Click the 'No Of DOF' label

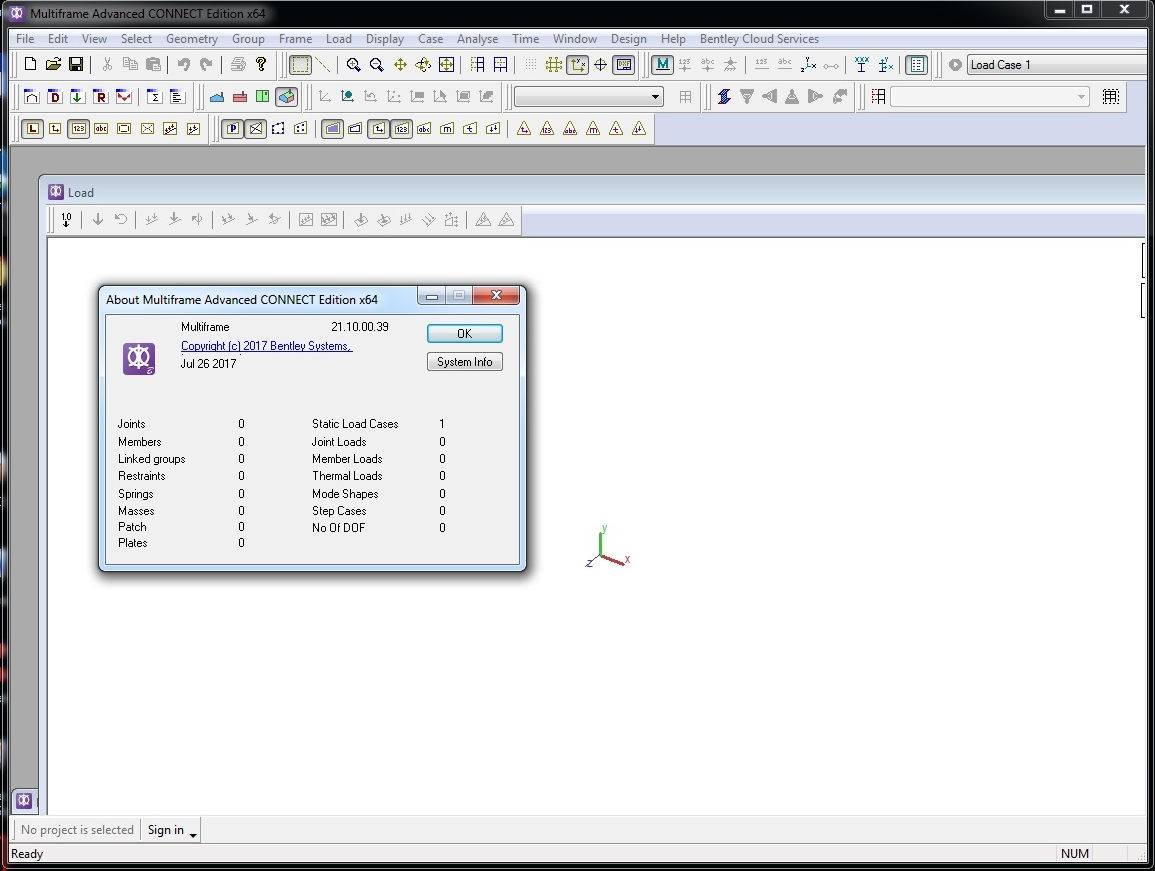(x=338, y=528)
